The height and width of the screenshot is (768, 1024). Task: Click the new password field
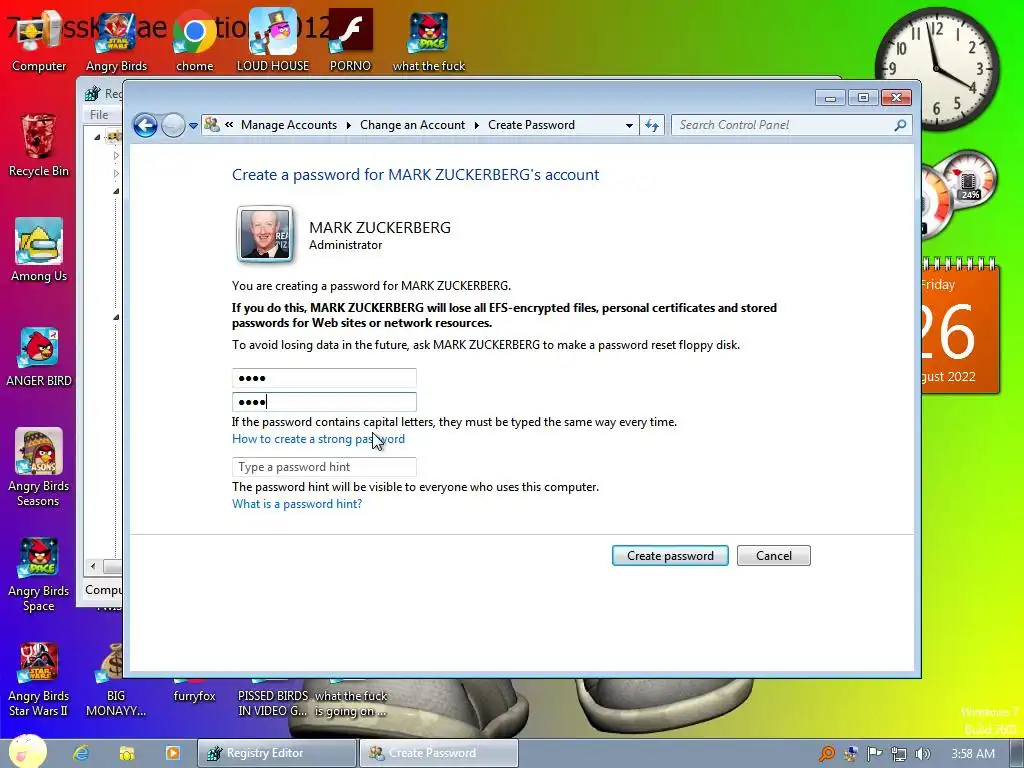click(324, 378)
